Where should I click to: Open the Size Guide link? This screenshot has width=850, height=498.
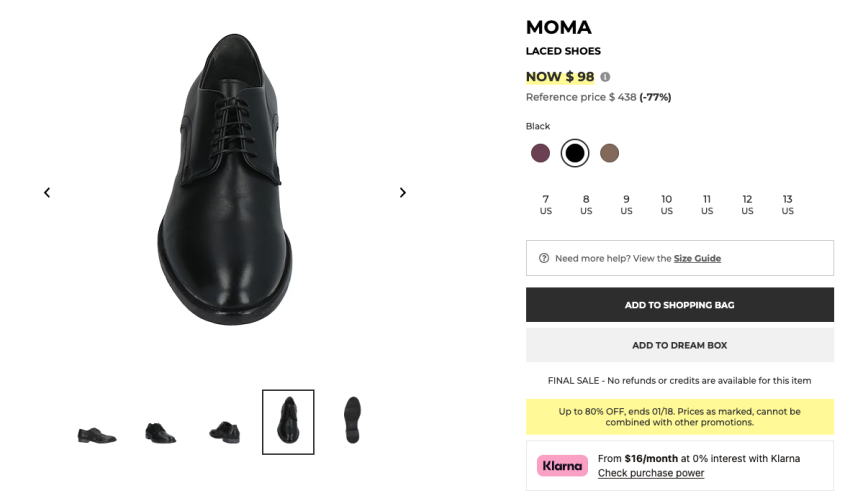coord(697,258)
